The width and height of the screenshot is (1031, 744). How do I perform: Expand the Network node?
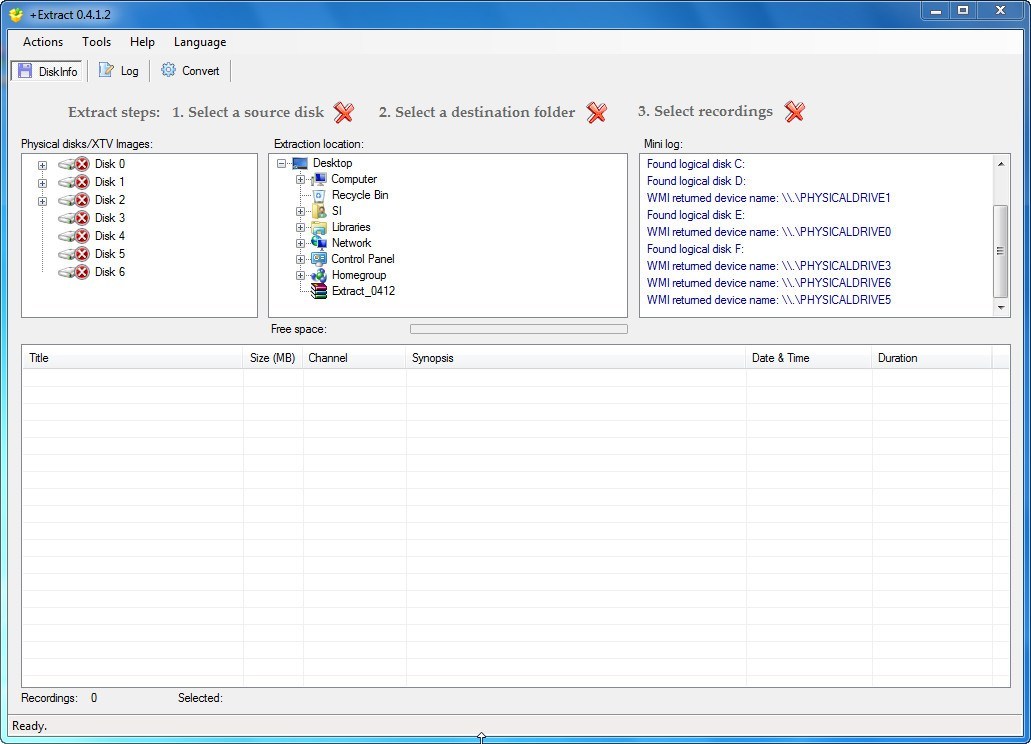[x=300, y=243]
